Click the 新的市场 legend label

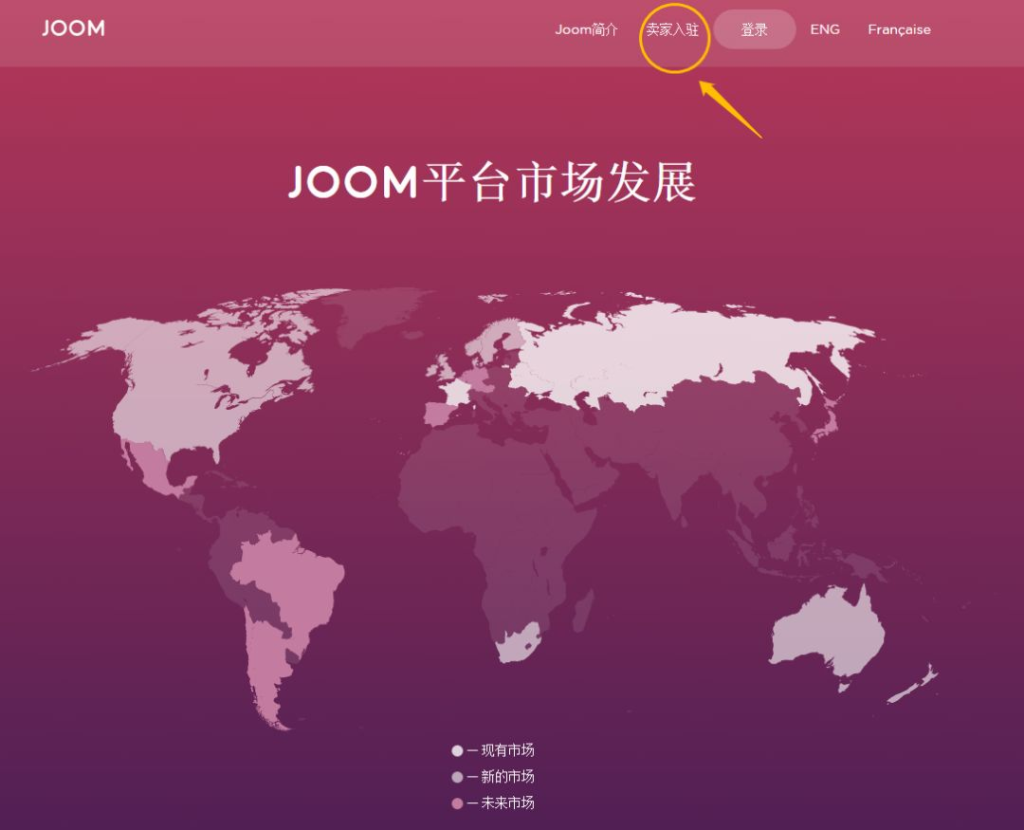click(507, 776)
